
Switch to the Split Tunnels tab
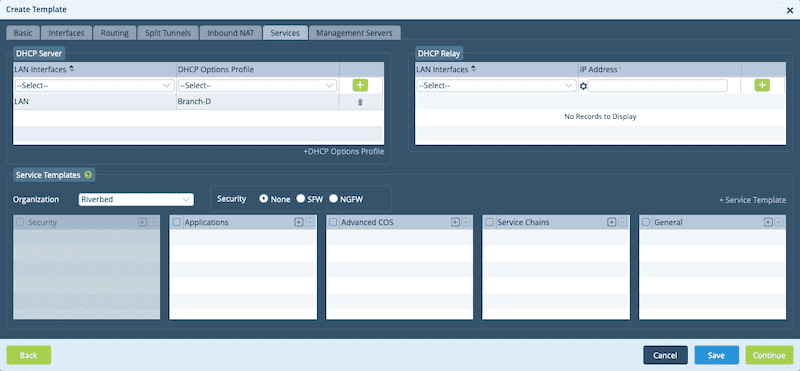coord(168,33)
